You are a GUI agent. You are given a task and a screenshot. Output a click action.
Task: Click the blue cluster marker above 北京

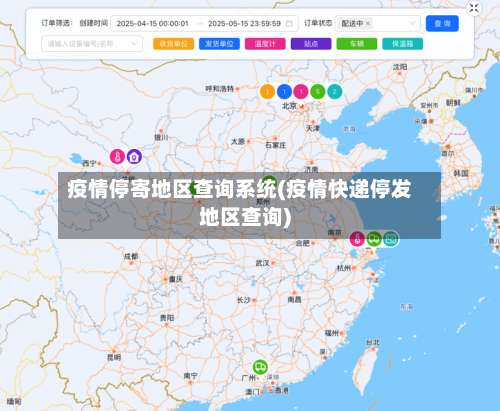pyautogui.click(x=284, y=92)
